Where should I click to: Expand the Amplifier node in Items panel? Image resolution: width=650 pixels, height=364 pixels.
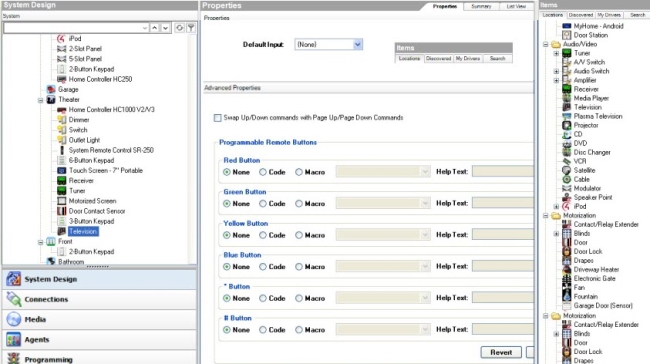pos(556,80)
